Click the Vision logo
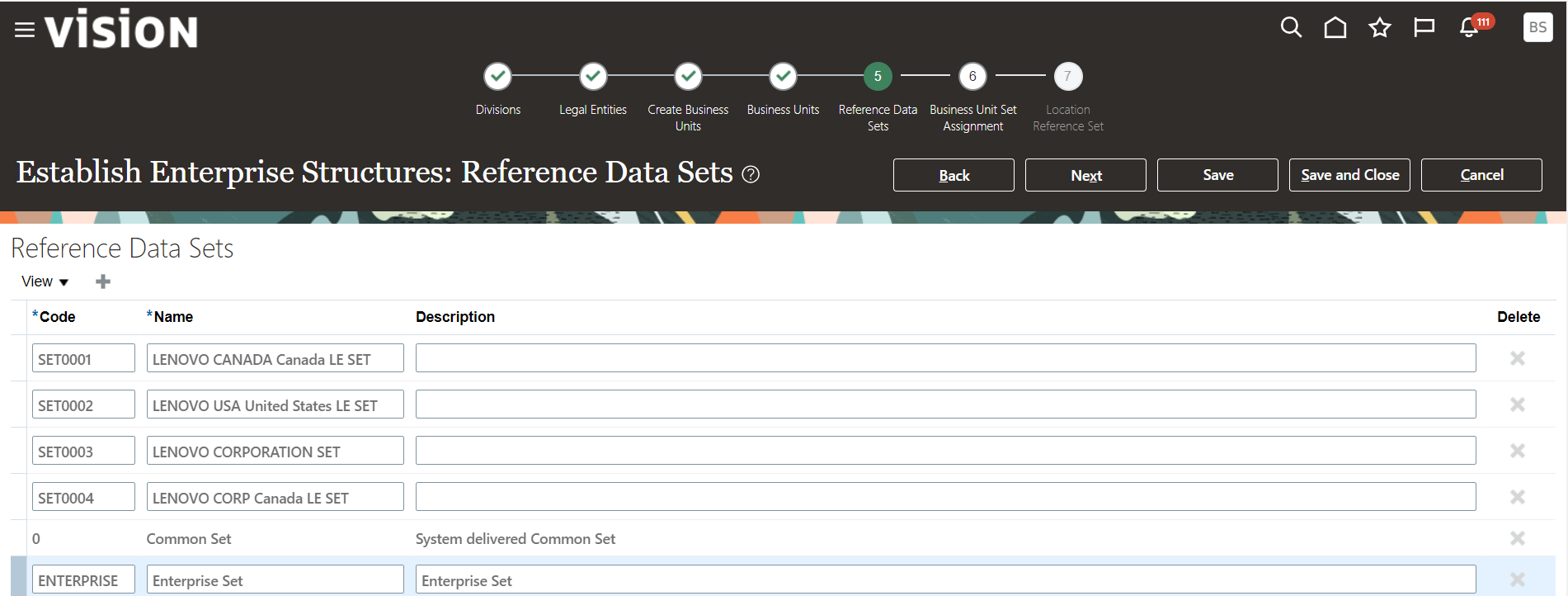The height and width of the screenshot is (596, 1568). click(x=121, y=29)
